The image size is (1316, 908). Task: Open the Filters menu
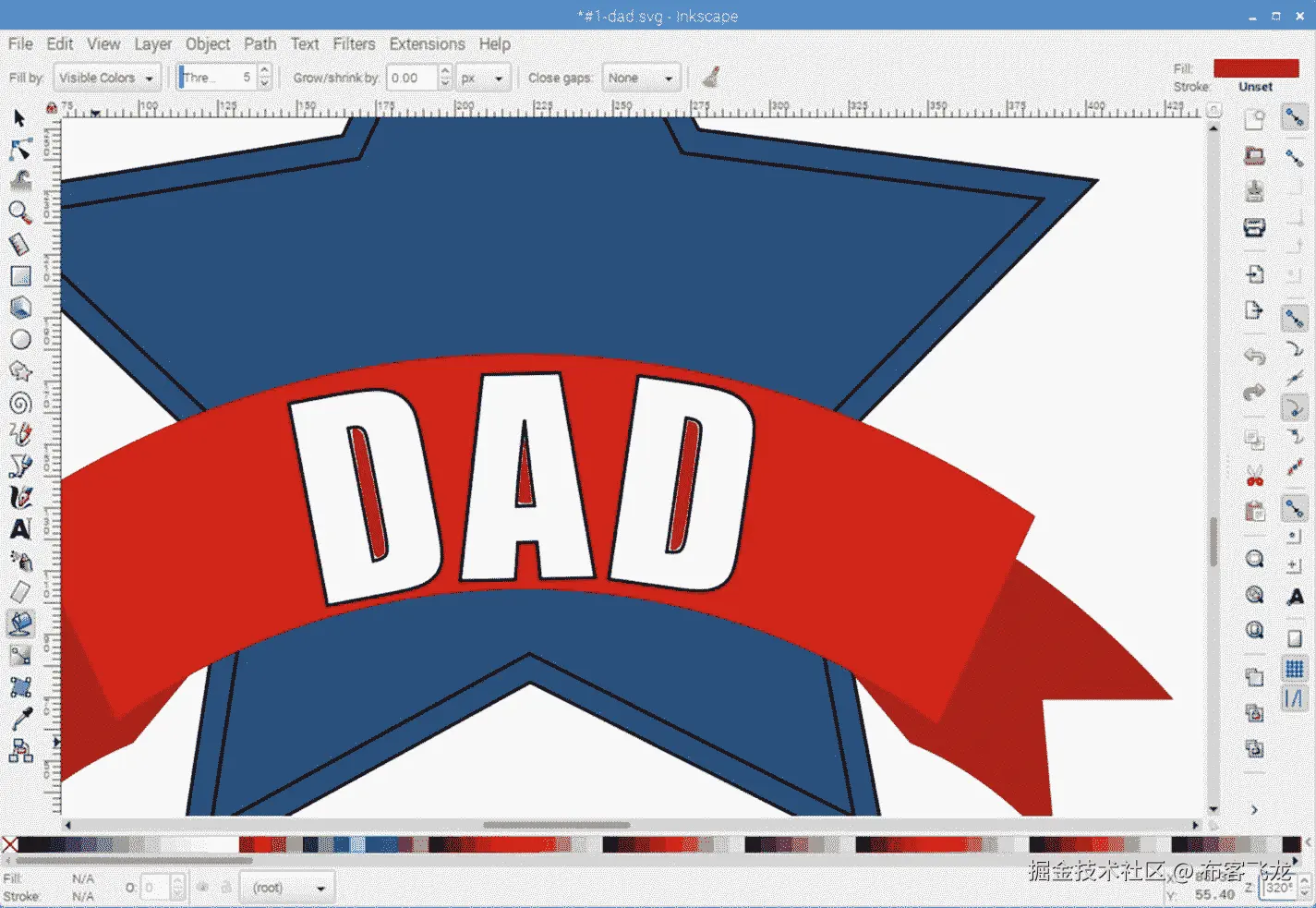354,43
